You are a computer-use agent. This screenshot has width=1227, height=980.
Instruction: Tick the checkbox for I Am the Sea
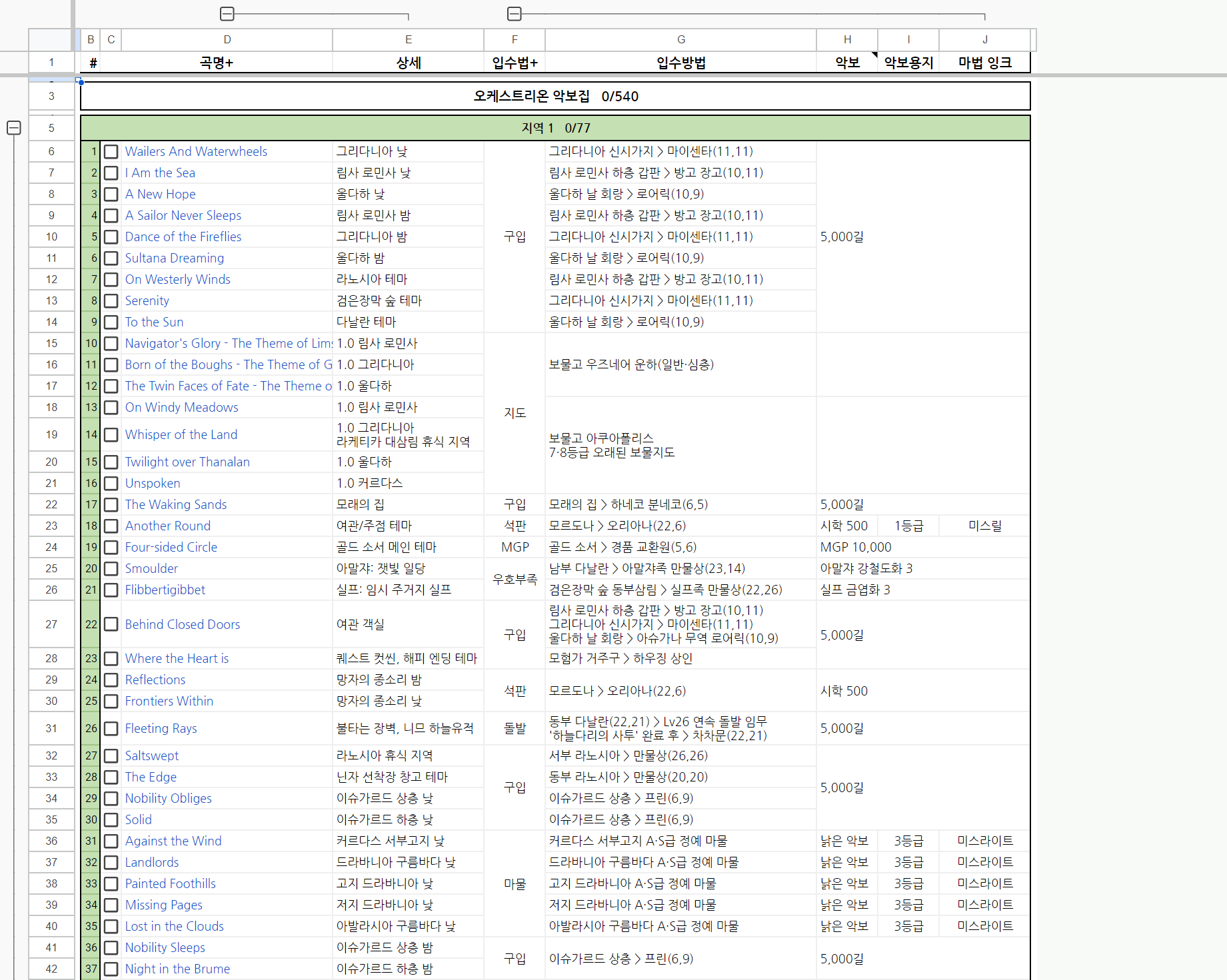coord(111,173)
